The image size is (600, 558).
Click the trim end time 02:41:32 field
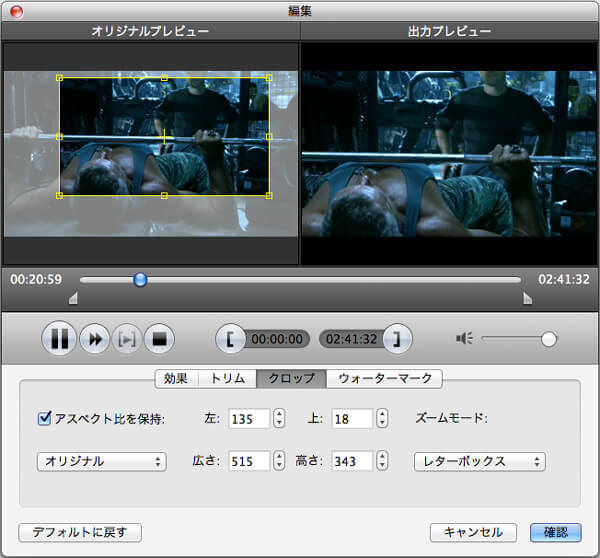[351, 339]
